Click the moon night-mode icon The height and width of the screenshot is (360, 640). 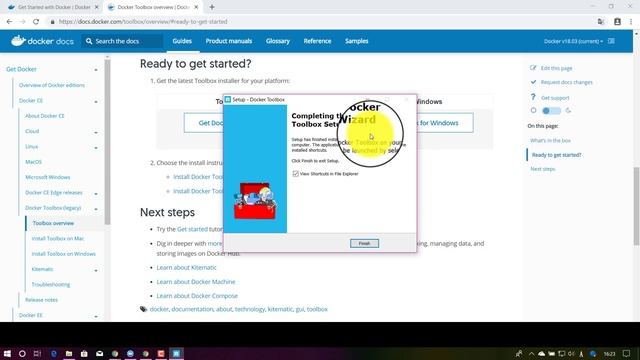pos(568,111)
